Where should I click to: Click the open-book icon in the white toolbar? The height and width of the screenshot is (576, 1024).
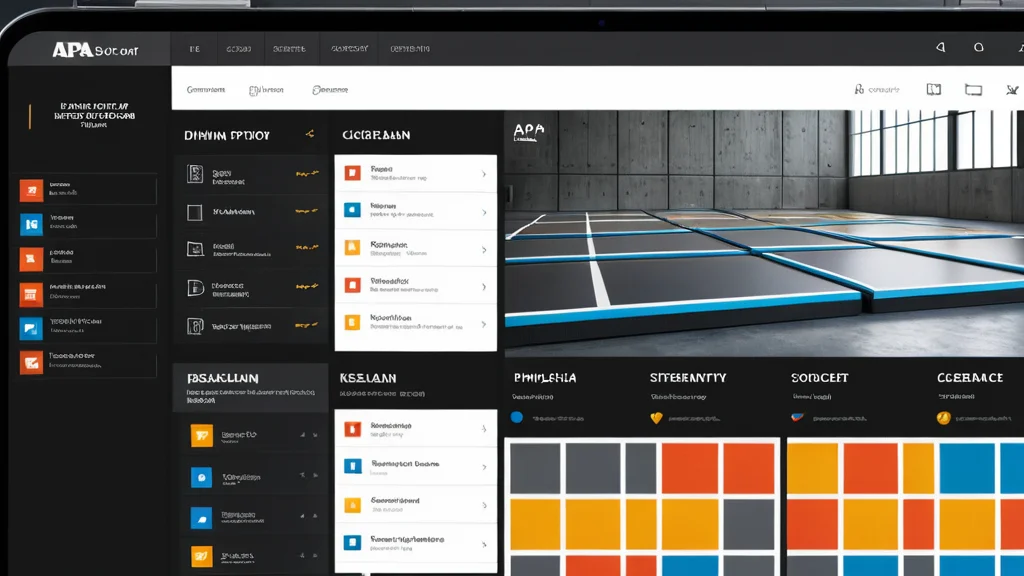tap(934, 89)
